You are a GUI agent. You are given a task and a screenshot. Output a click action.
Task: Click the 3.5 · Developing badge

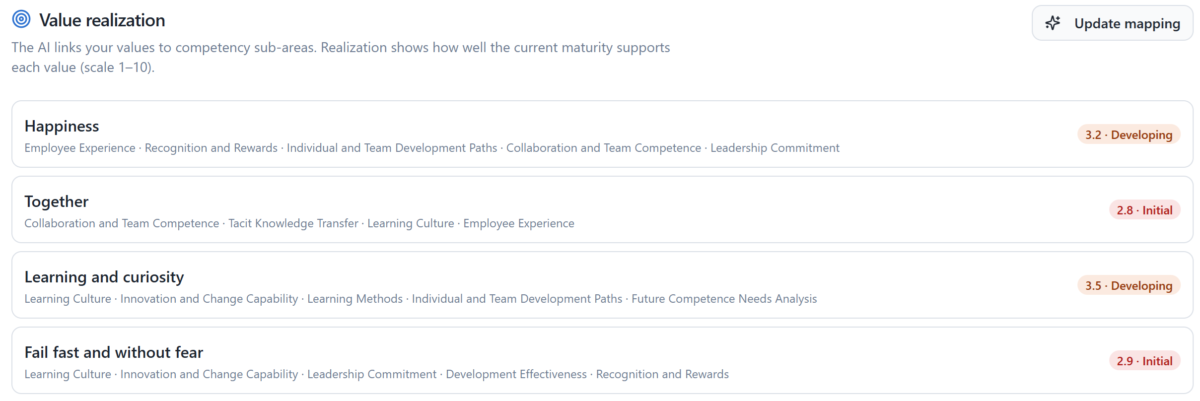click(1129, 286)
